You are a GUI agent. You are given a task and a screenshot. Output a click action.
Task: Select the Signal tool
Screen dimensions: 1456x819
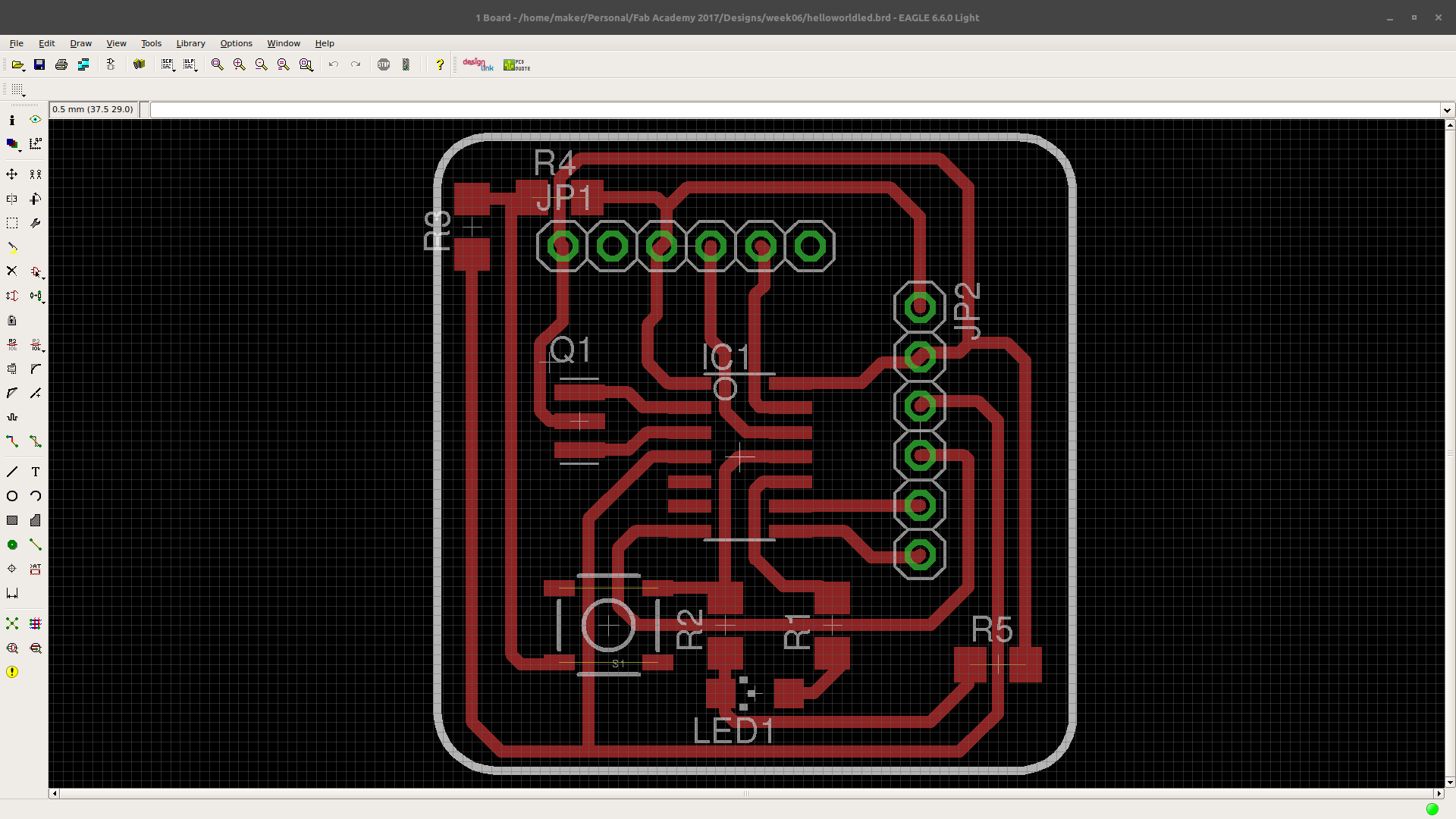pos(35,544)
